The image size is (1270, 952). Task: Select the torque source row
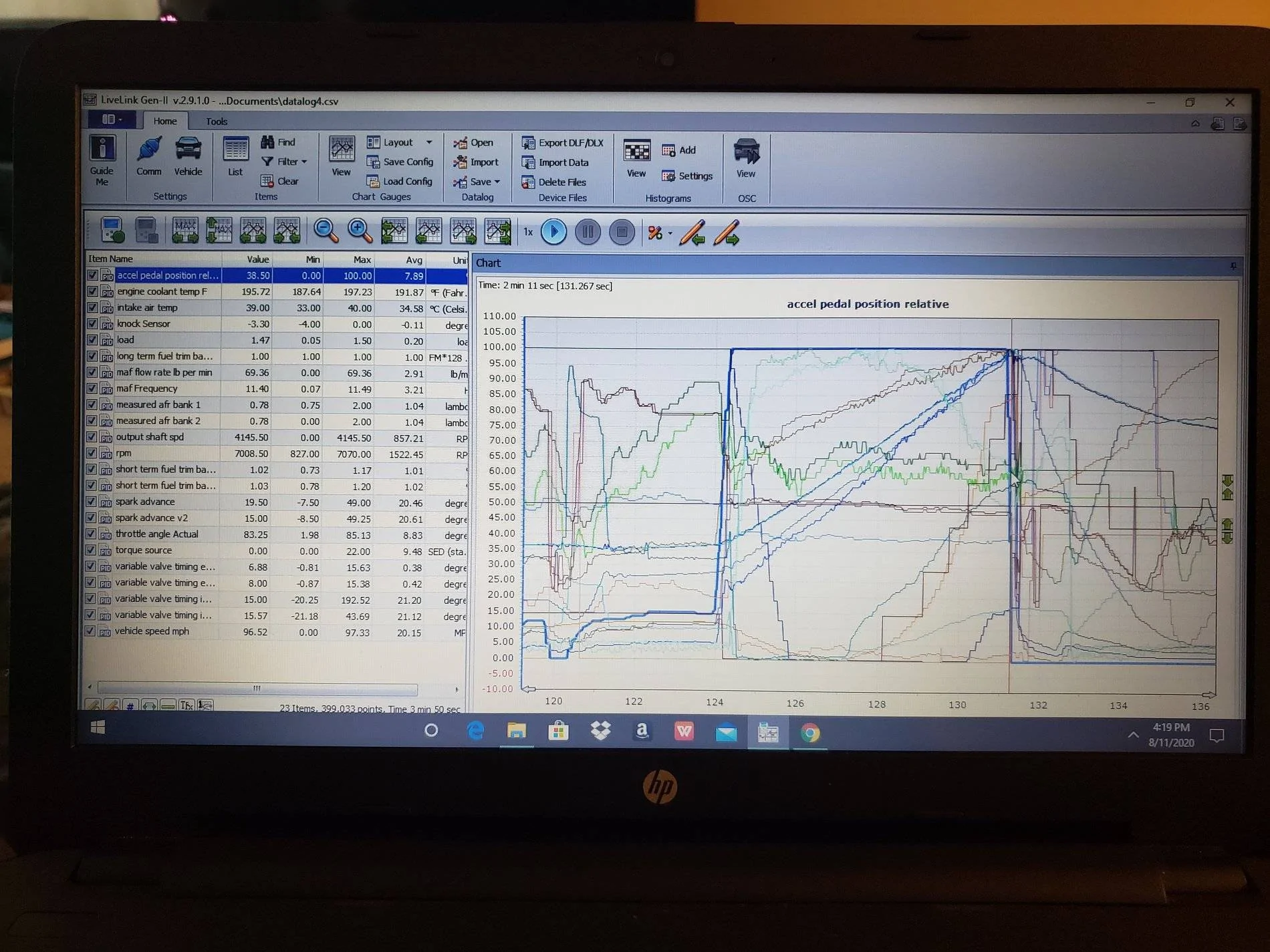click(x=277, y=550)
